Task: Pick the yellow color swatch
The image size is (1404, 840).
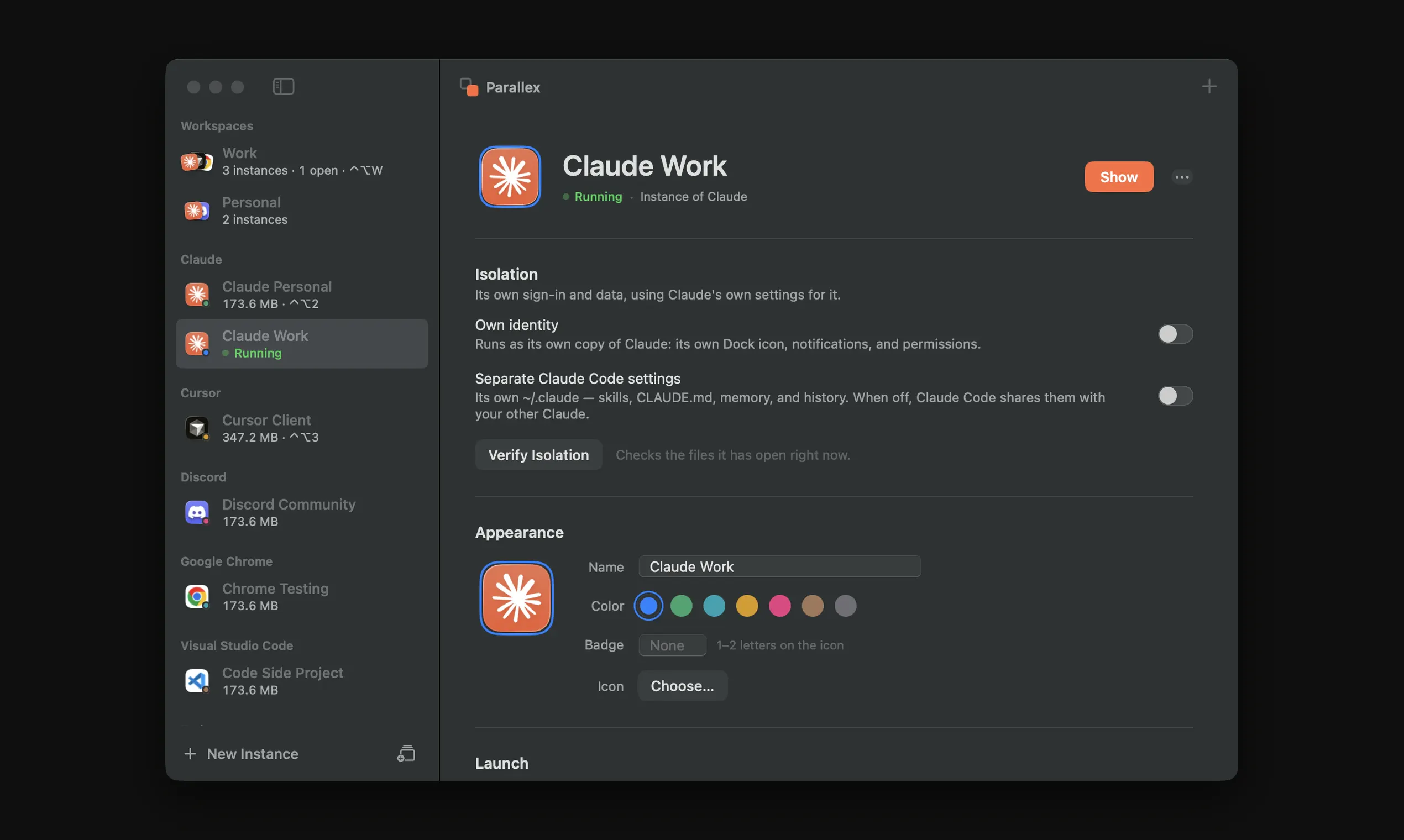Action: coord(747,606)
